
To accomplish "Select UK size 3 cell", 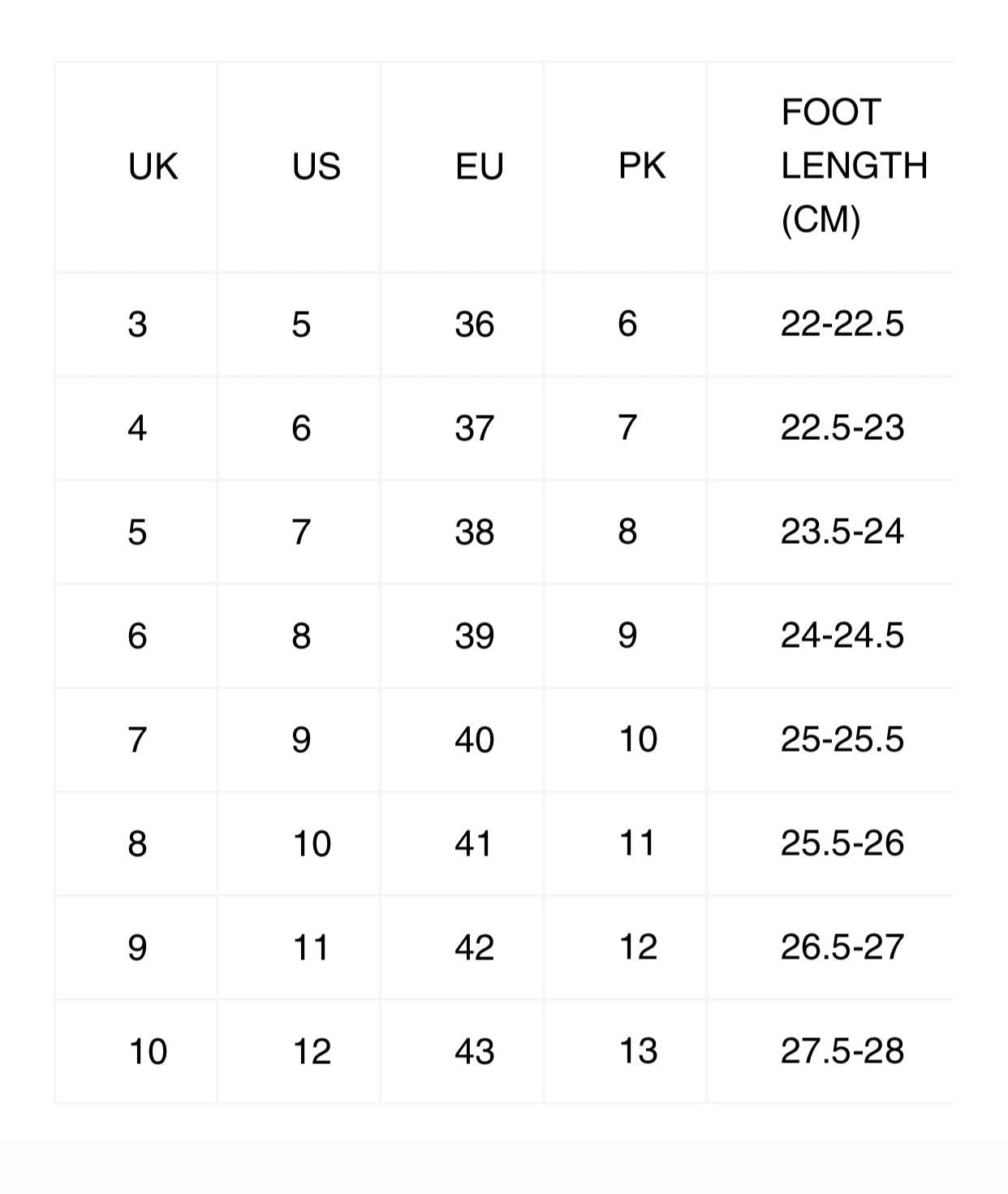I will click(x=137, y=325).
